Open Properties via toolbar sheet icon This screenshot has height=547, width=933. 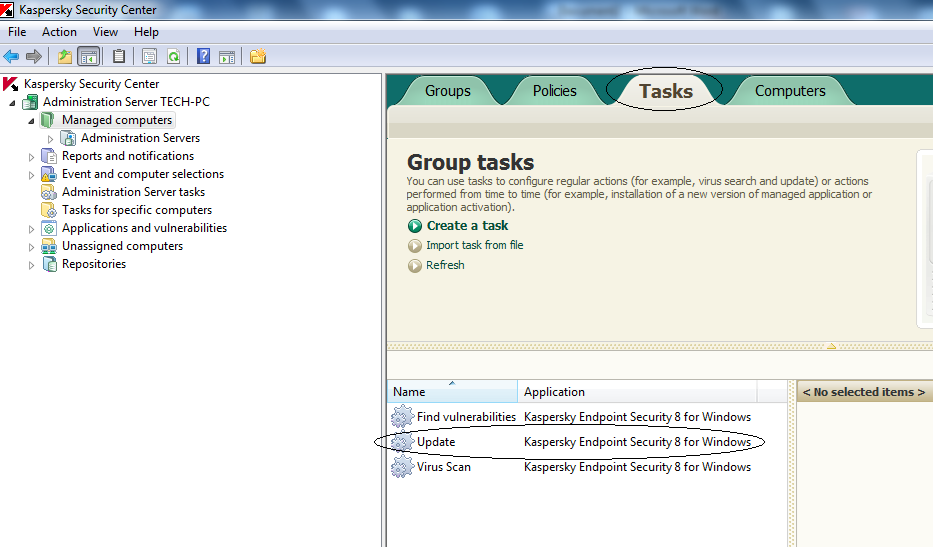tap(149, 57)
